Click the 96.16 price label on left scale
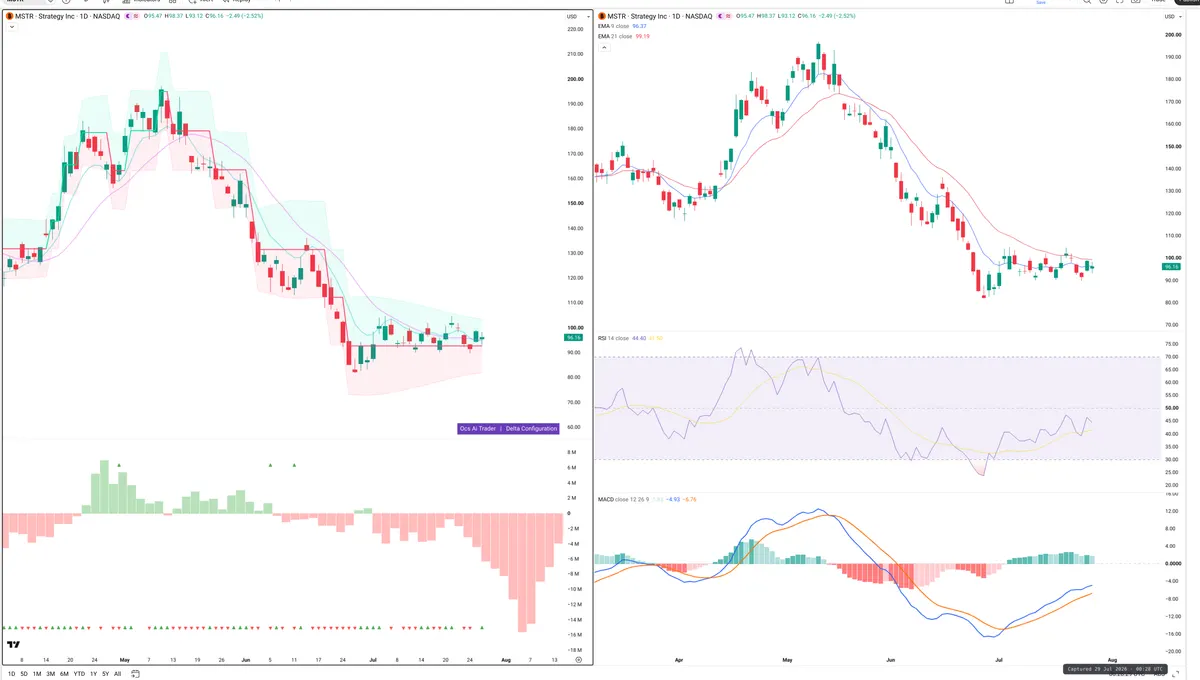Viewport: 1200px width, 680px height. click(x=574, y=338)
